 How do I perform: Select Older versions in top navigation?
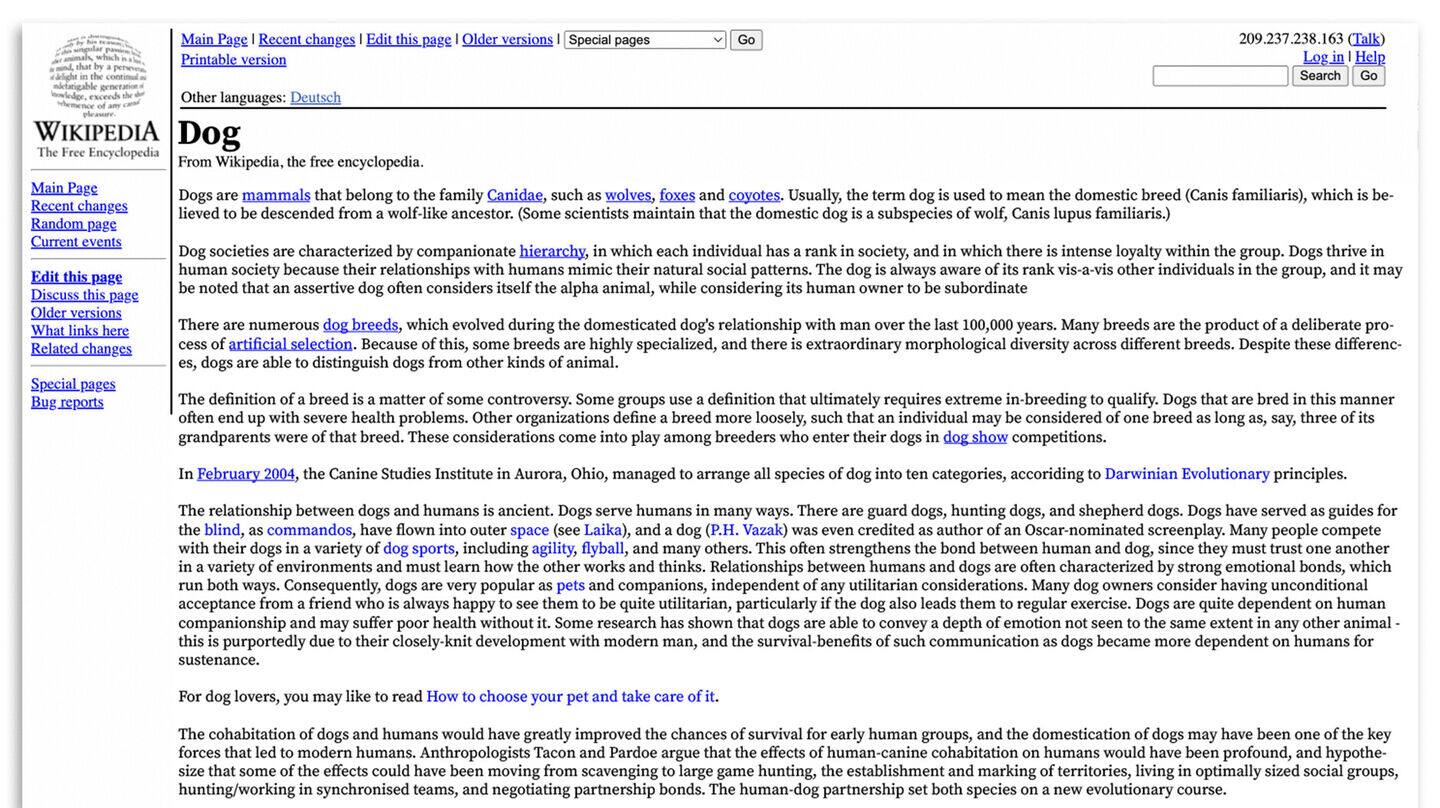[x=507, y=39]
